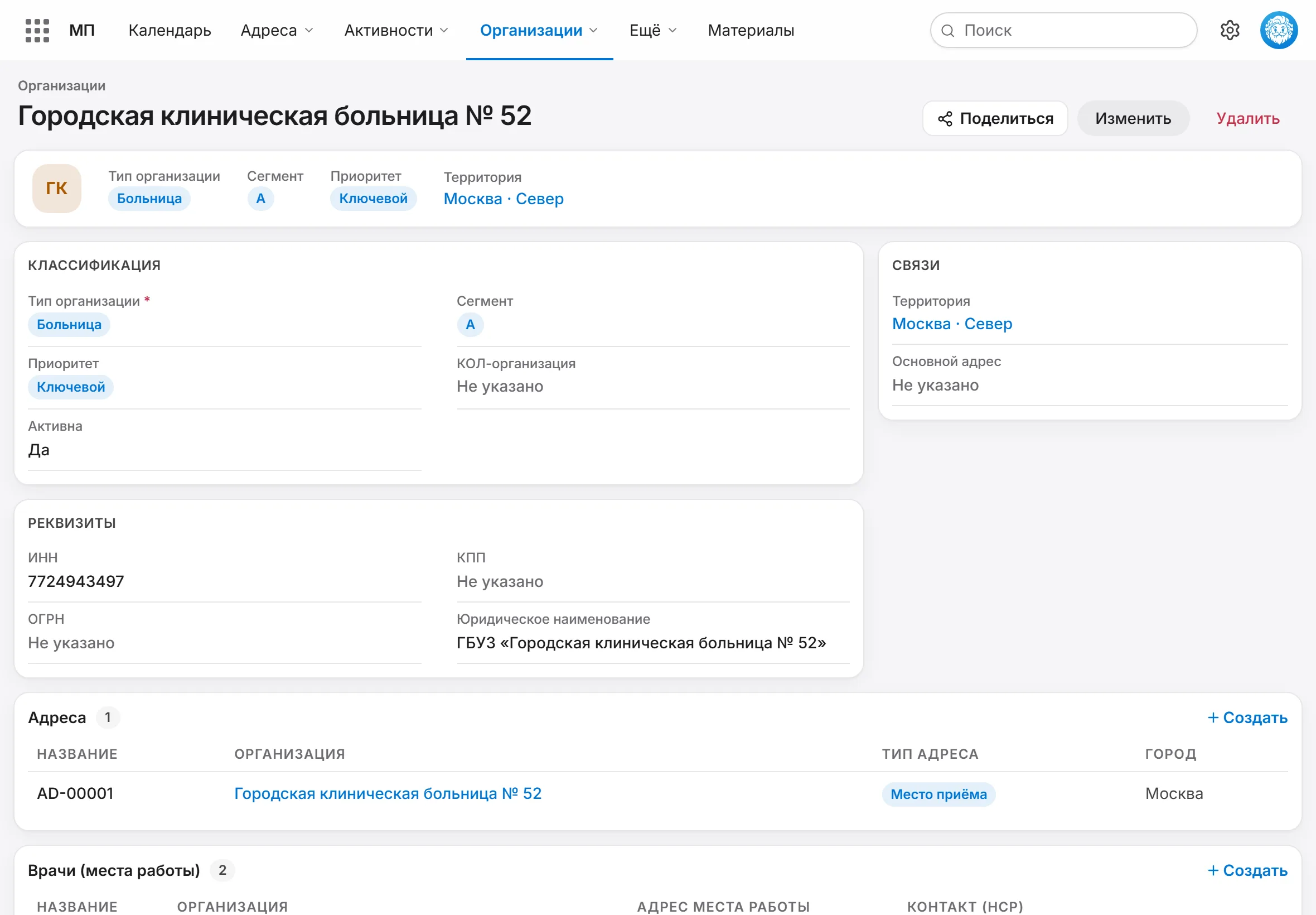The height and width of the screenshot is (915, 1316).
Task: Click the Поделиться button
Action: click(x=995, y=119)
